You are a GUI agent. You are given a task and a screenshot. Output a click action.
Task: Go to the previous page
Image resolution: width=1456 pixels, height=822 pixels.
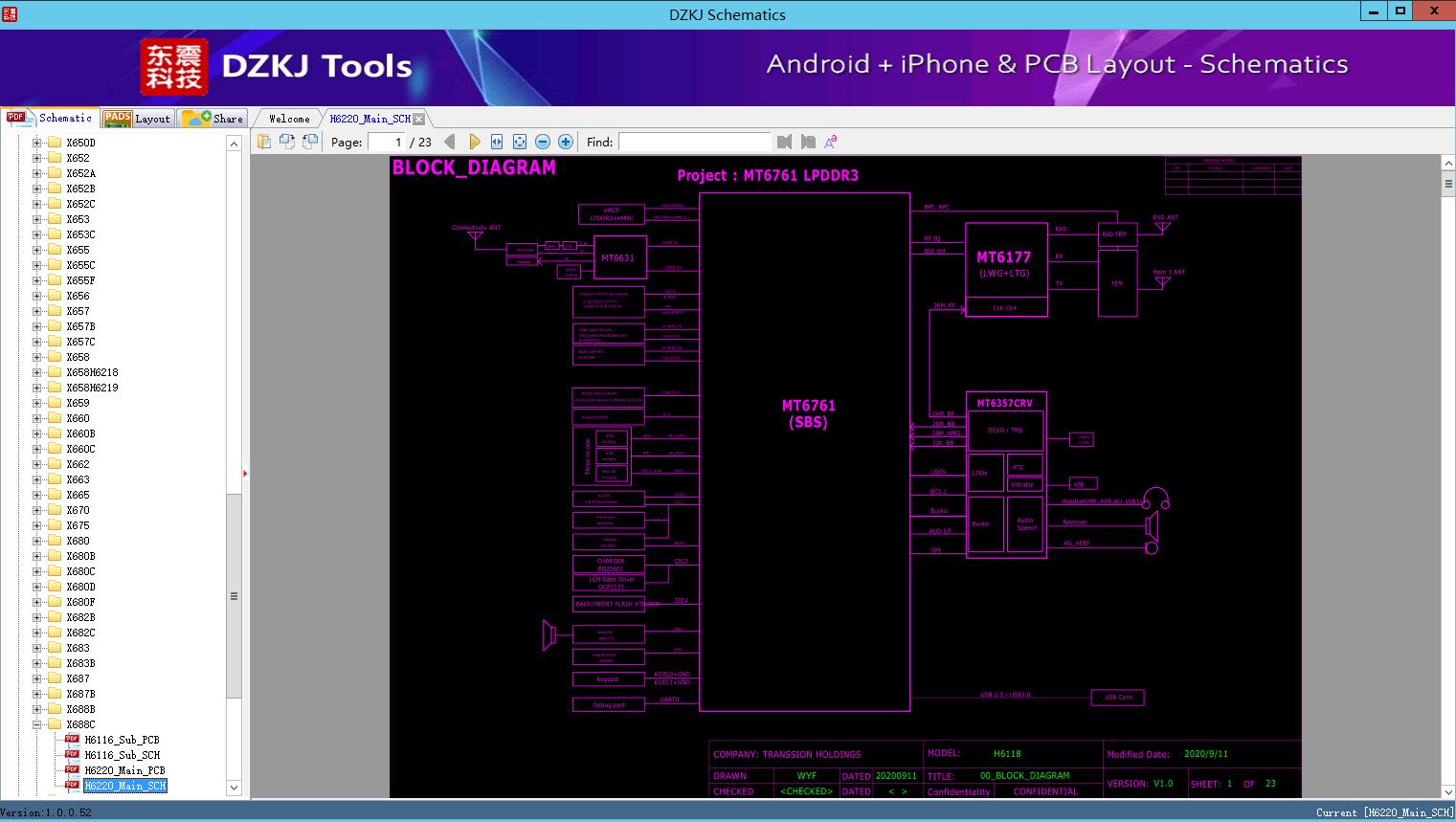[450, 142]
